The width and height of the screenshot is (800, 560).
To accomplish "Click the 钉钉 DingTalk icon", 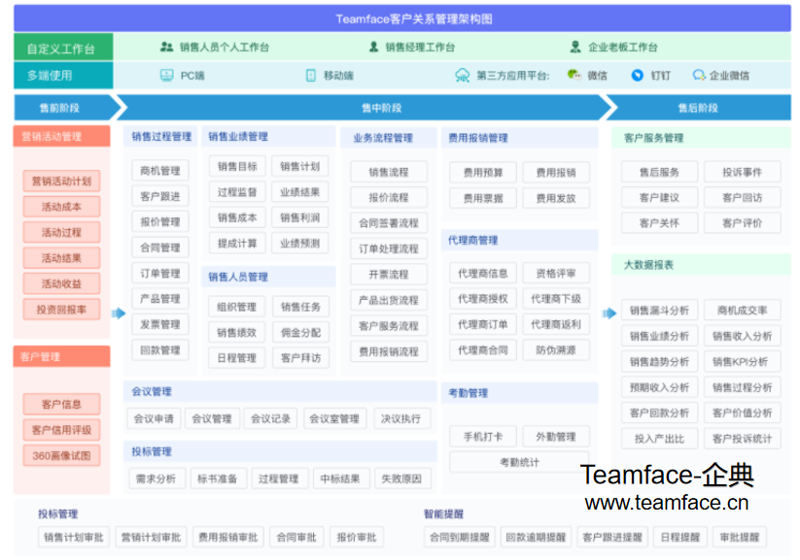I will point(637,75).
